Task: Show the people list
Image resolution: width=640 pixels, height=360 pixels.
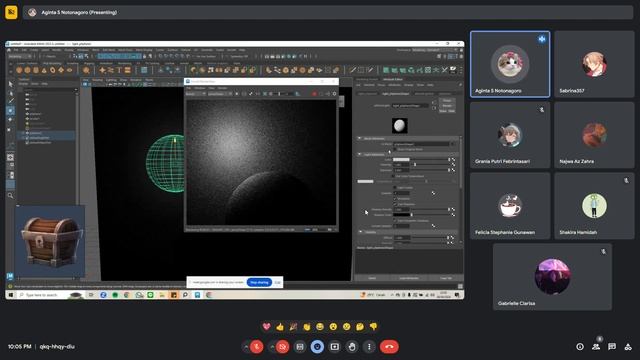Action: point(596,347)
